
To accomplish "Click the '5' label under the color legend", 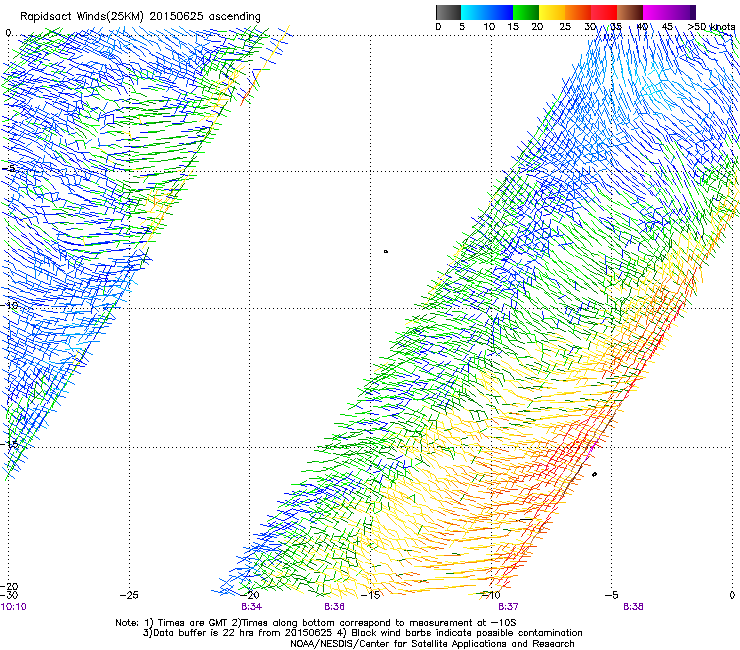I will tap(462, 27).
